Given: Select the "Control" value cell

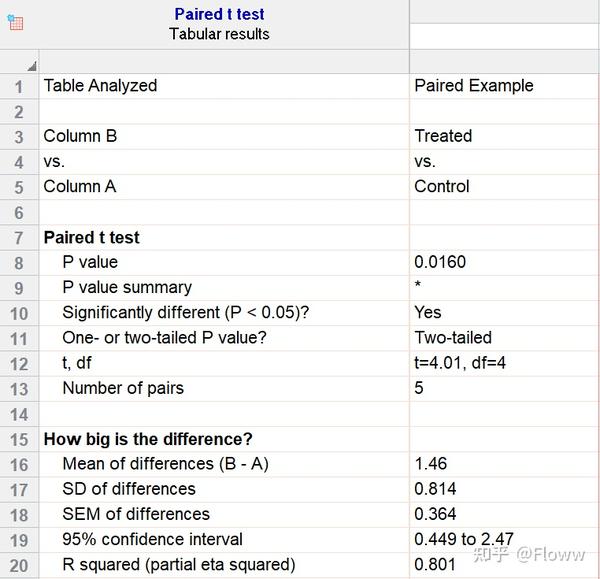Looking at the screenshot, I should pos(442,186).
